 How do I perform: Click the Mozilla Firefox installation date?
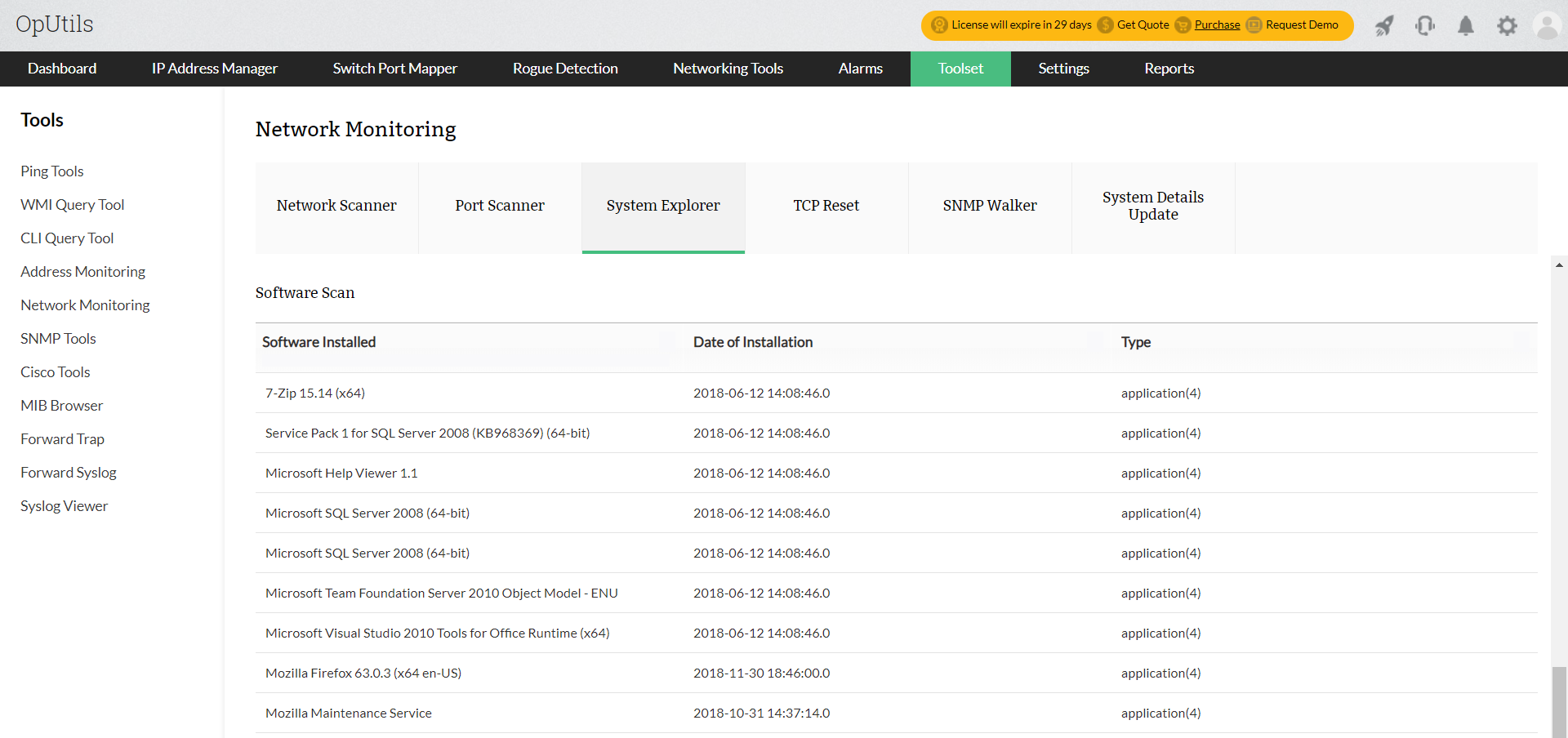(762, 674)
